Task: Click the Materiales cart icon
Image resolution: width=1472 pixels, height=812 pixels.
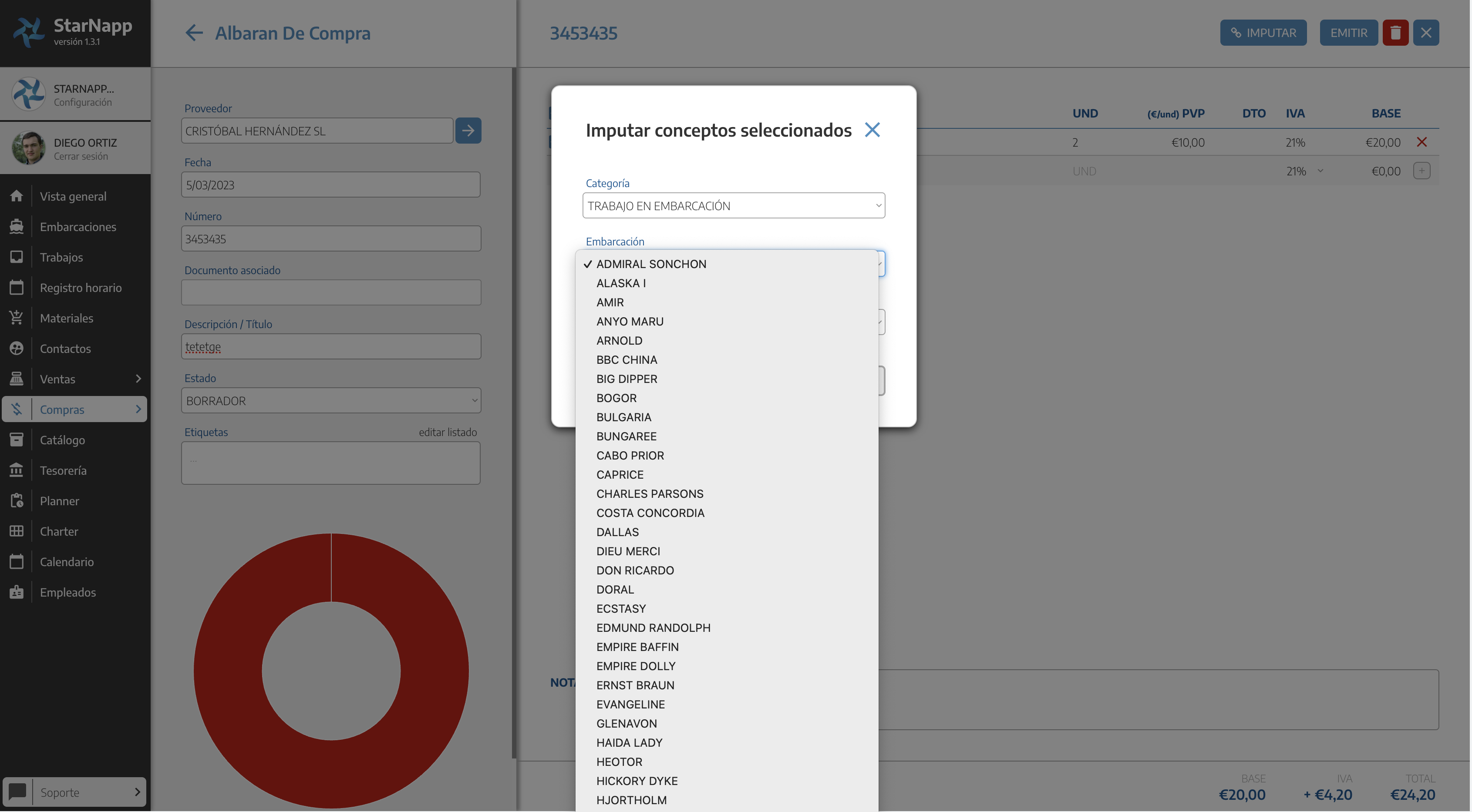Action: pos(17,318)
